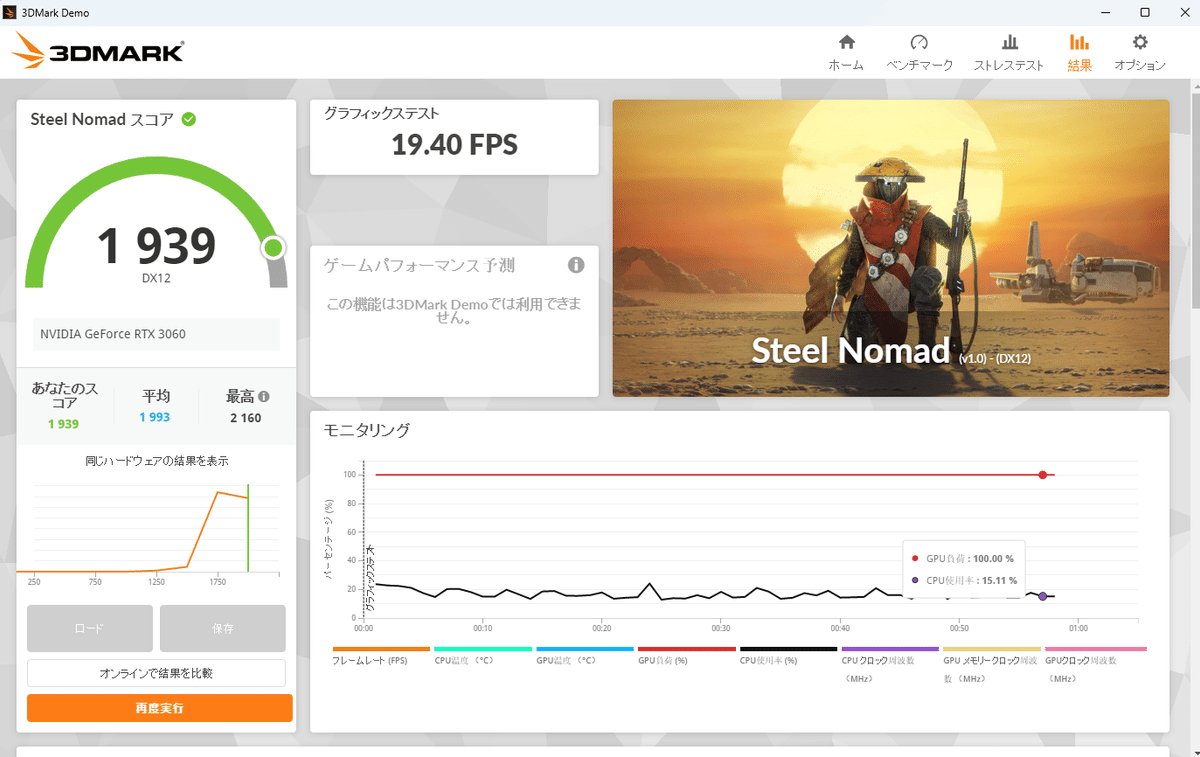Click info icon beside 最高 score

coord(264,396)
